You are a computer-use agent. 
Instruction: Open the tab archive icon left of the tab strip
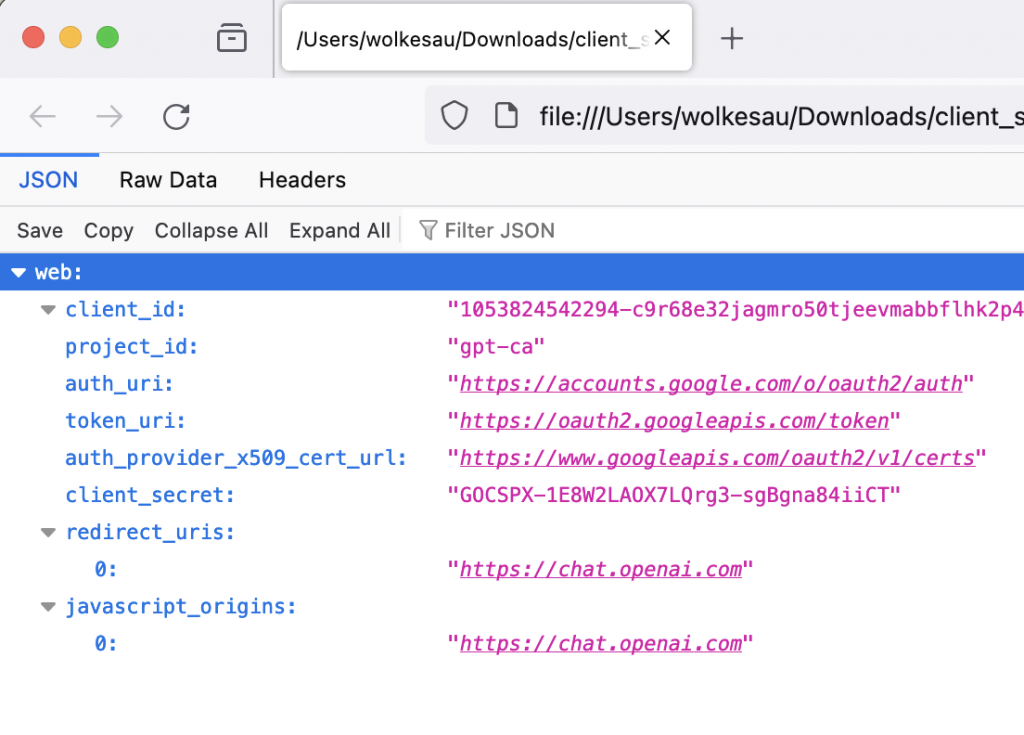(x=231, y=38)
